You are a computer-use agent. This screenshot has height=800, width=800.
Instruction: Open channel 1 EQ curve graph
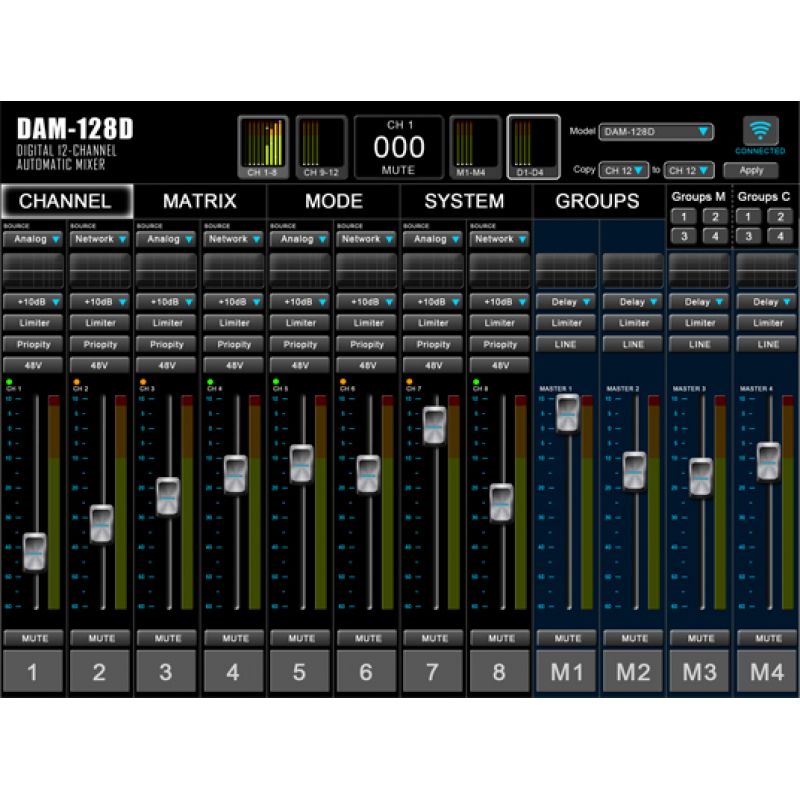coord(33,269)
